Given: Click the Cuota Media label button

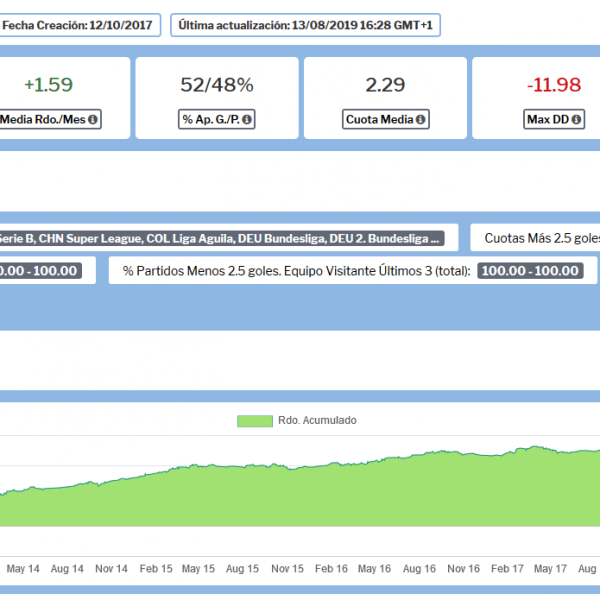Looking at the screenshot, I should pos(386,119).
